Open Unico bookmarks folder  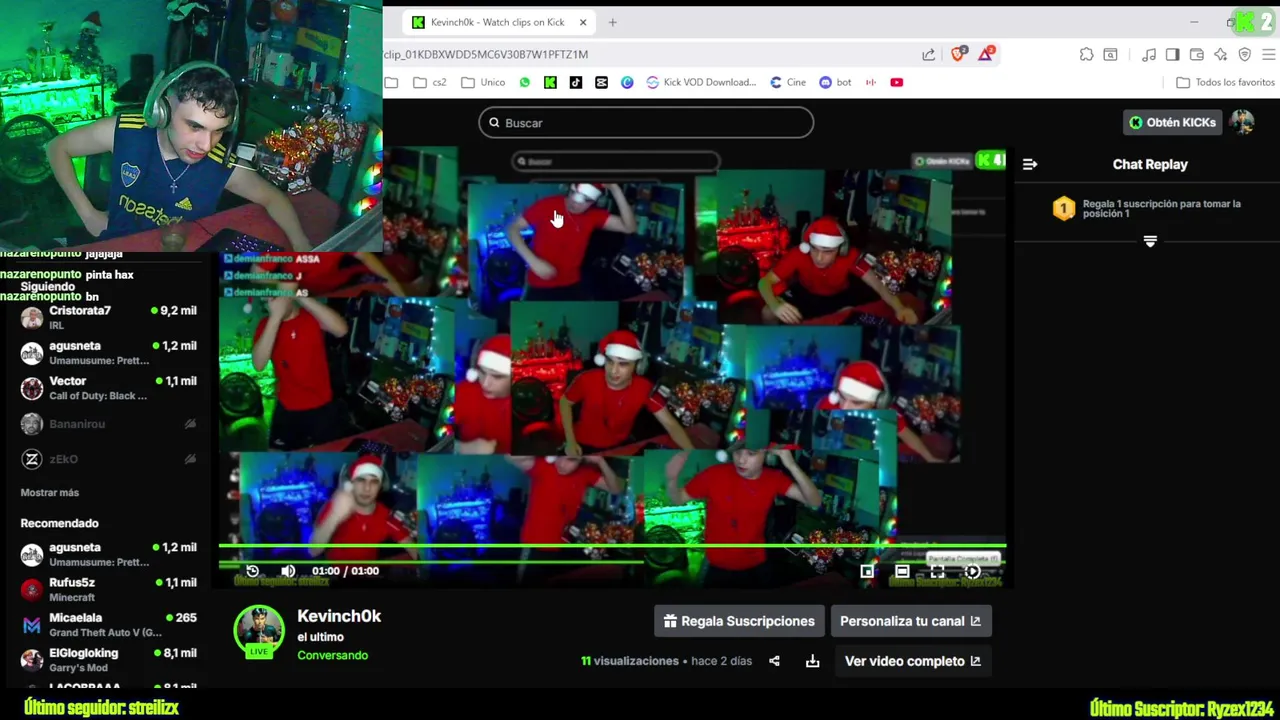click(x=483, y=82)
